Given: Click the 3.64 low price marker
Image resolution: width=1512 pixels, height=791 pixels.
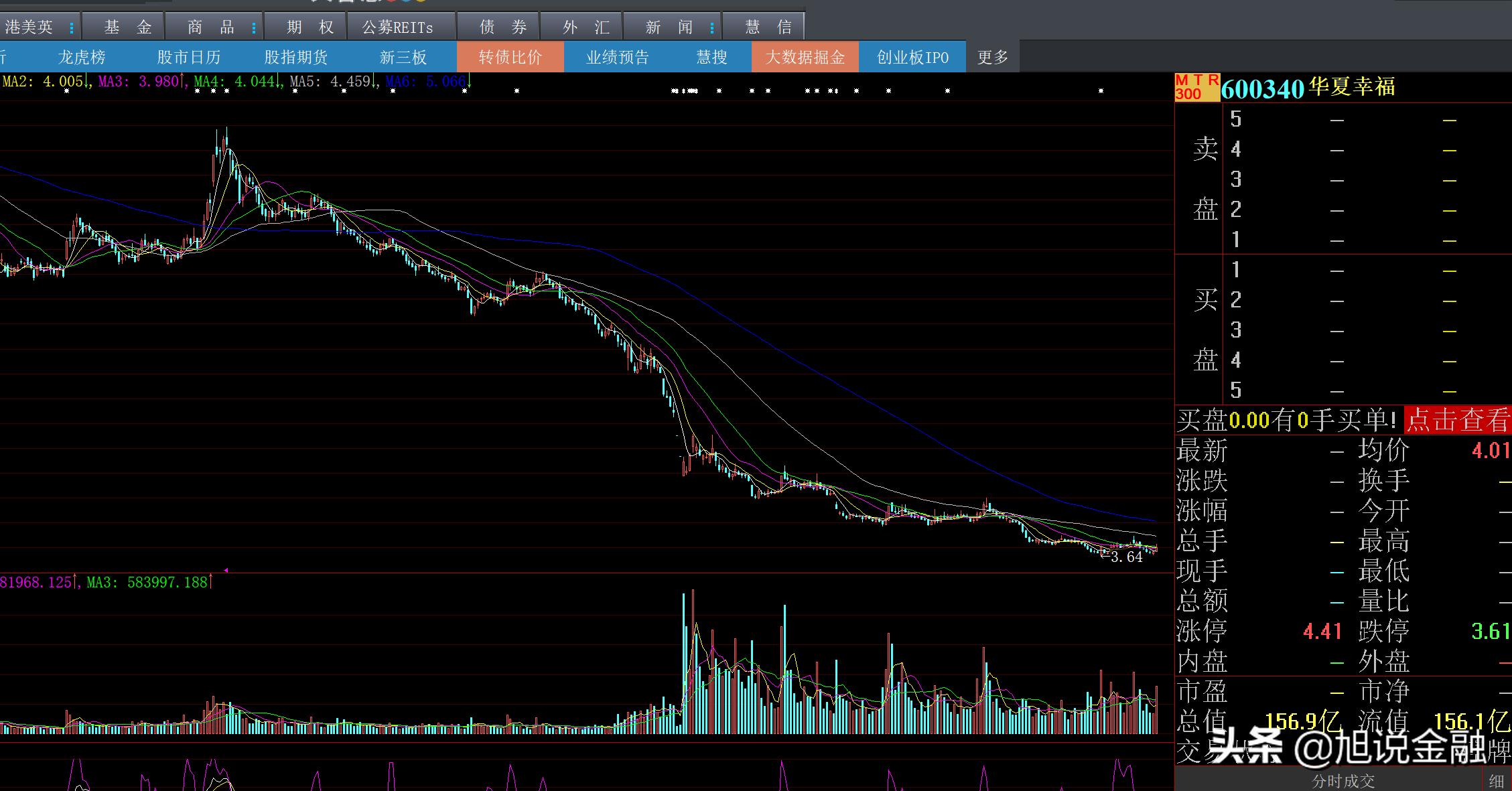Looking at the screenshot, I should [x=1126, y=557].
